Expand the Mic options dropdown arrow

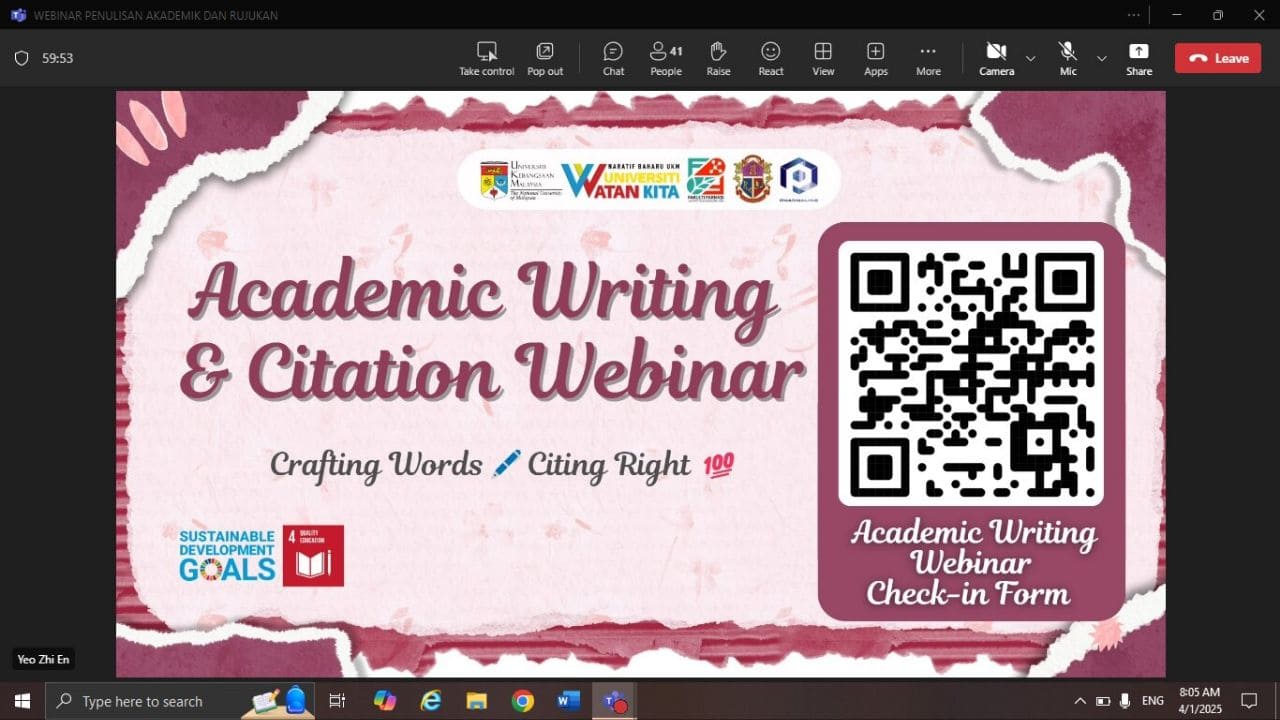[1101, 58]
